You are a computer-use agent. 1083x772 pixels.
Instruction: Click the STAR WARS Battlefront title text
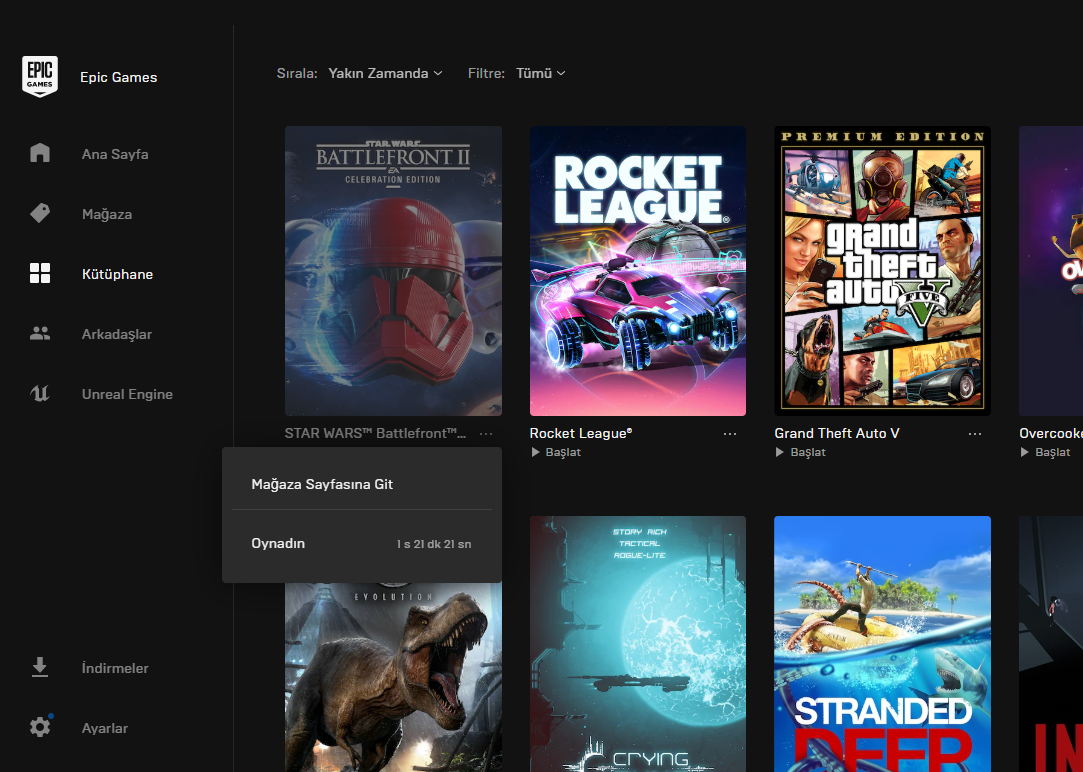[375, 434]
